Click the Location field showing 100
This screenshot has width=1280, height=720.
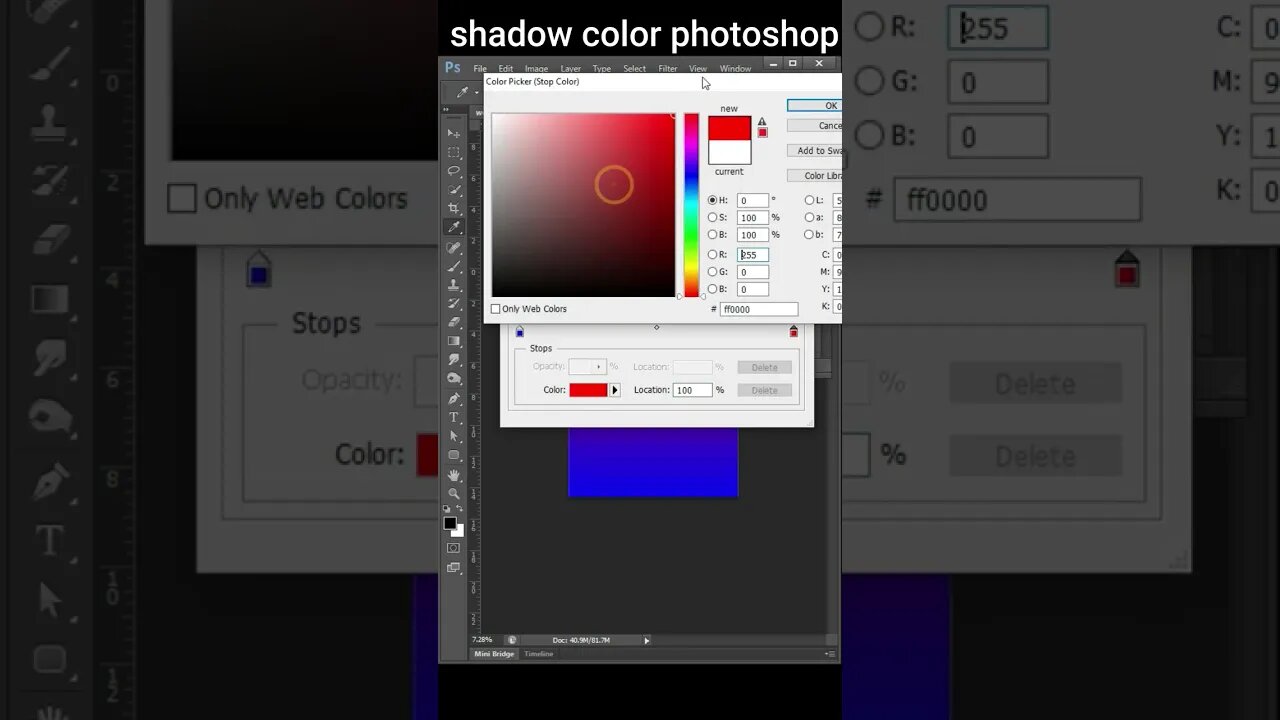(692, 390)
